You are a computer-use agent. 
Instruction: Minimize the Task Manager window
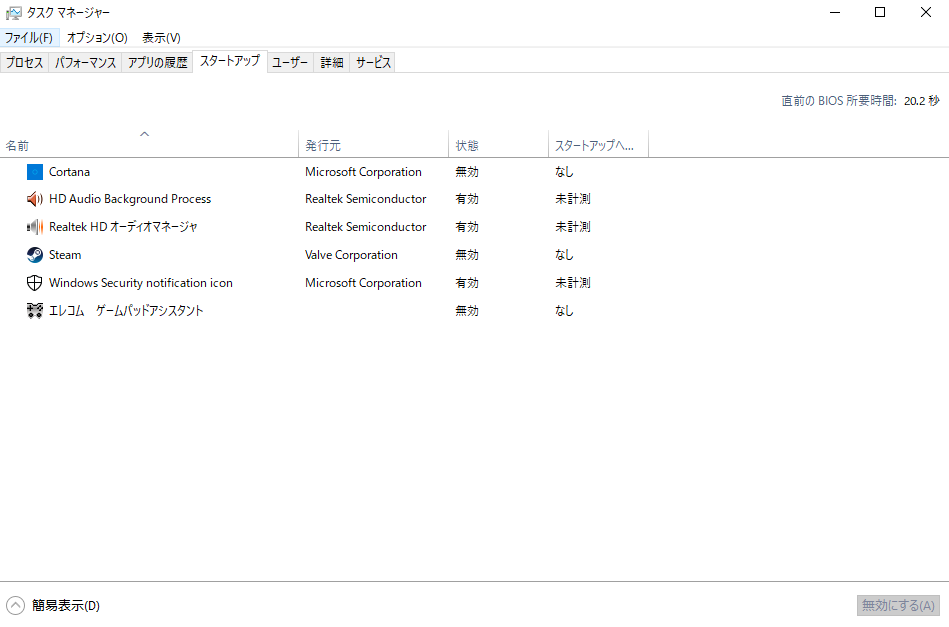[835, 13]
